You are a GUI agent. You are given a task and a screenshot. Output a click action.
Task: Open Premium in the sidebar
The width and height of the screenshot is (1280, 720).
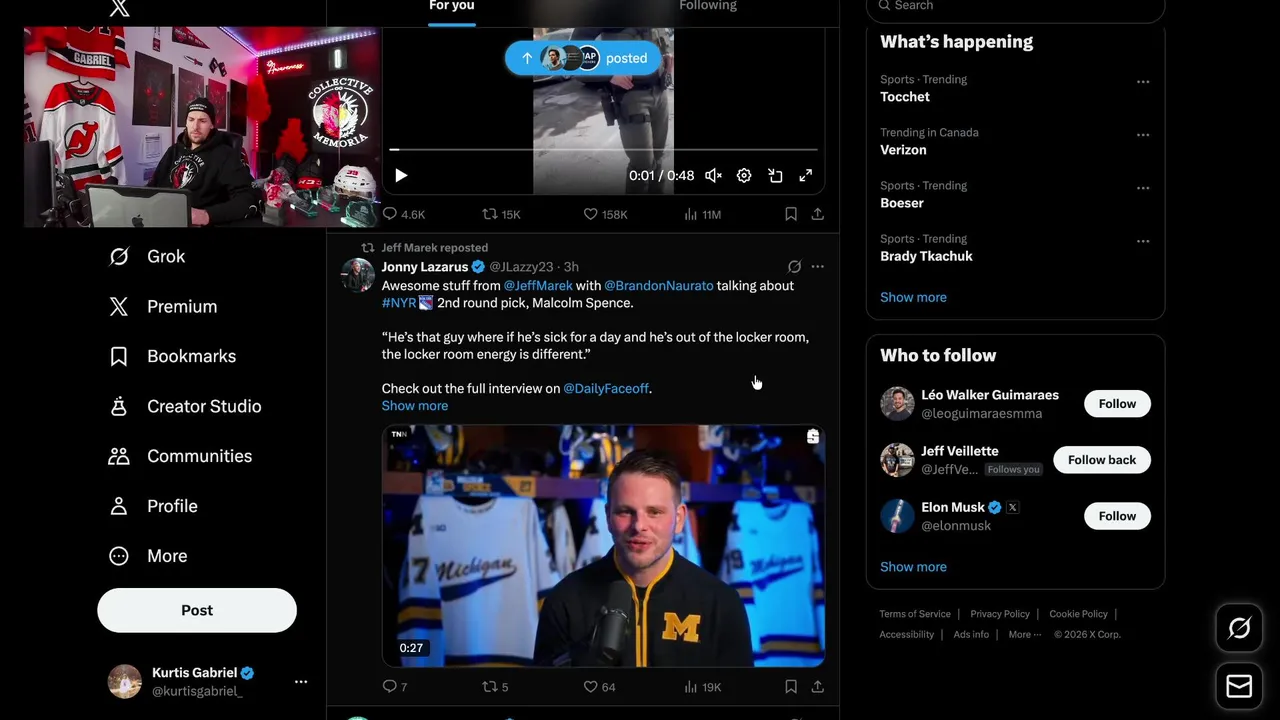point(163,306)
